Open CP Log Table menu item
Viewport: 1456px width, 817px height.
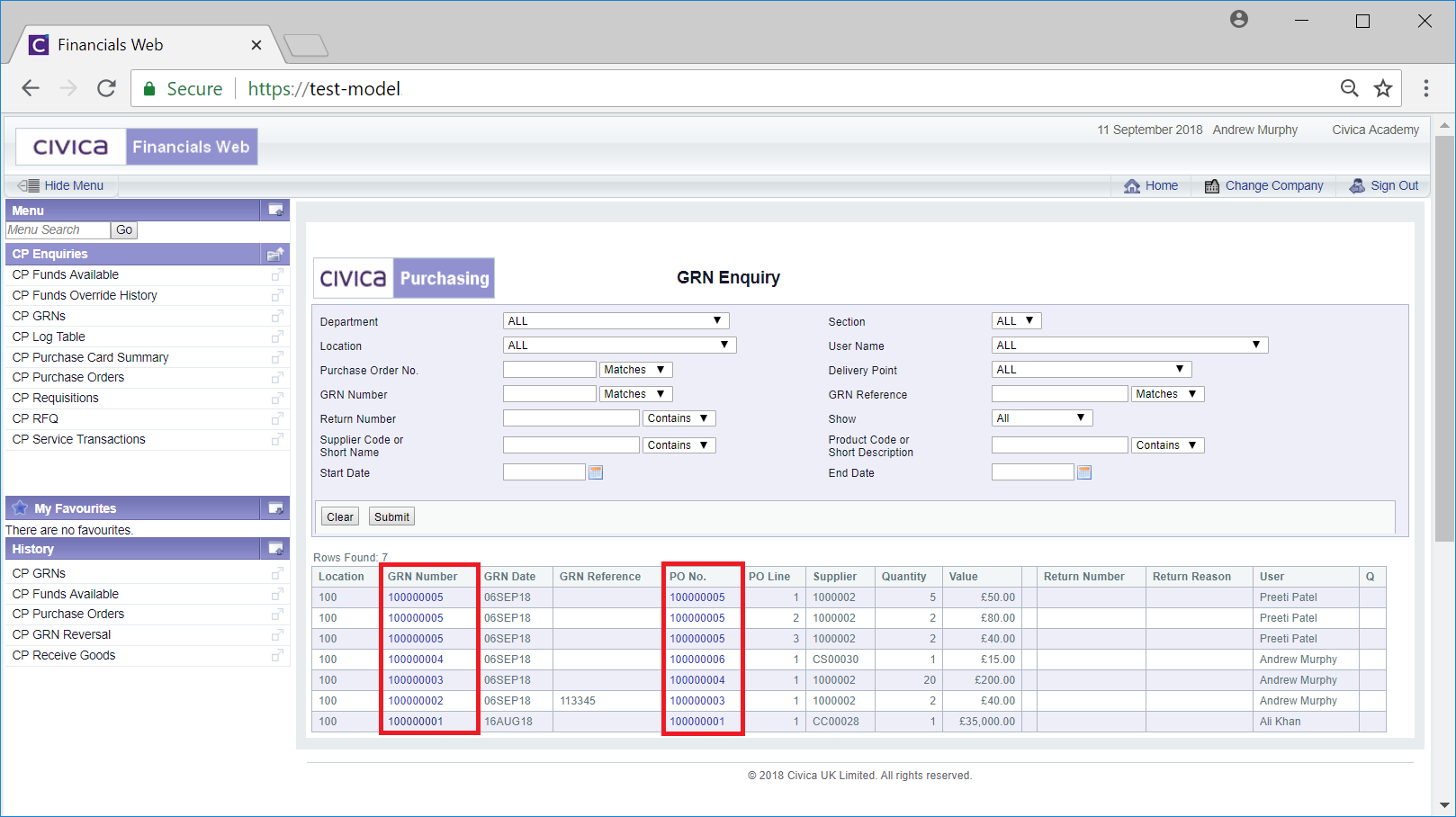click(x=49, y=337)
